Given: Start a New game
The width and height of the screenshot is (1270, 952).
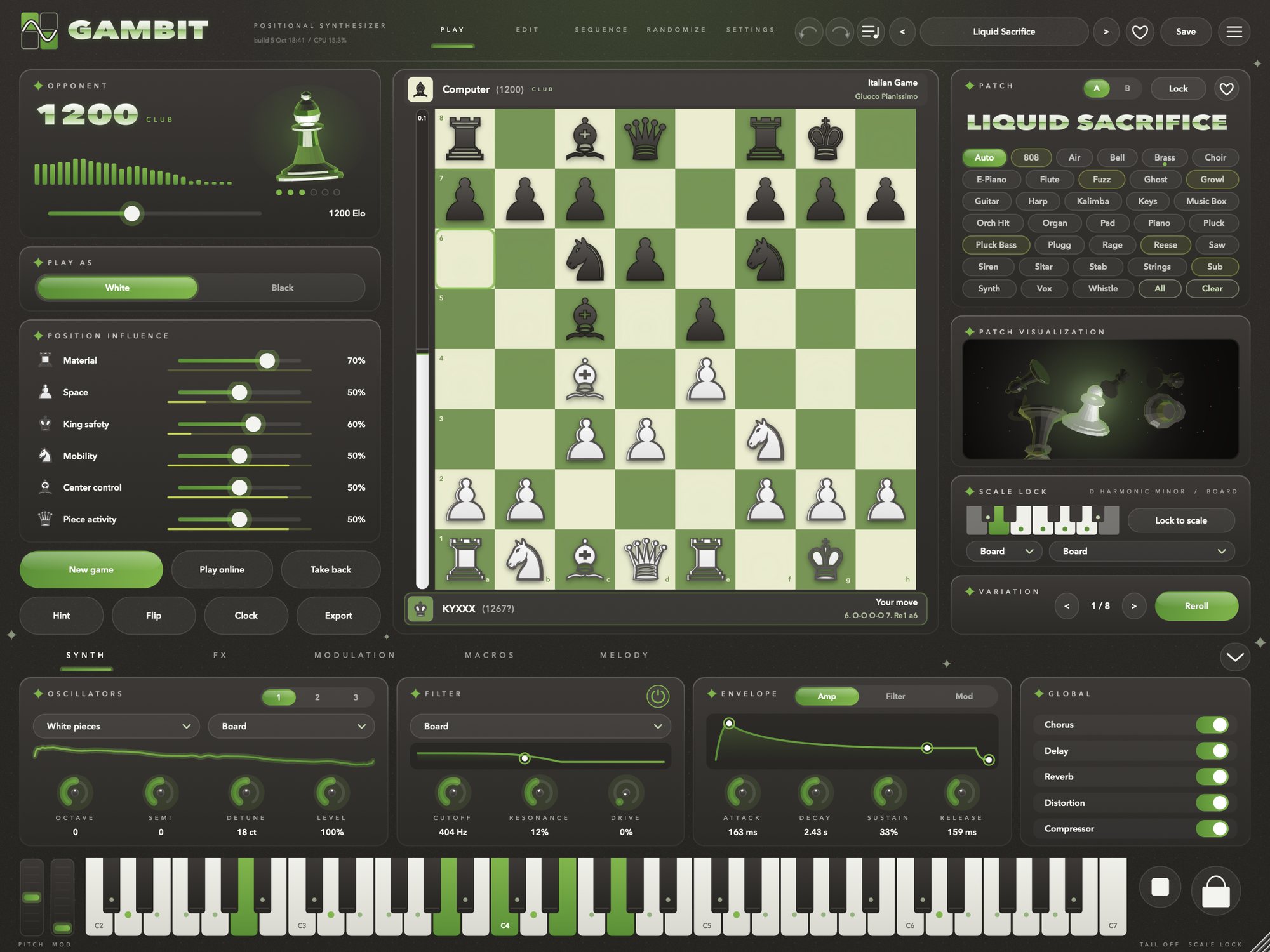Looking at the screenshot, I should pyautogui.click(x=91, y=569).
